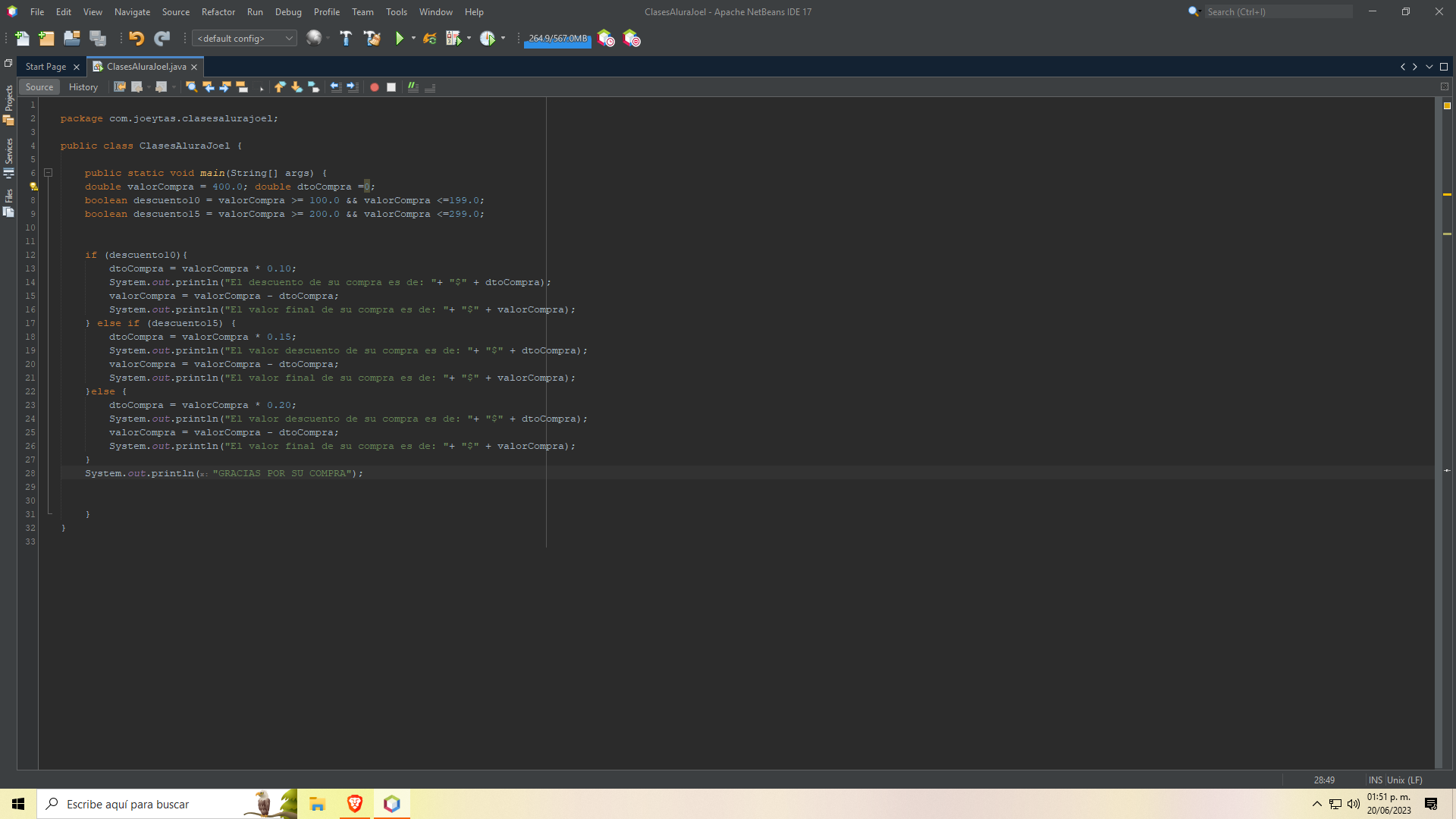
Task: Click the Clean and Build Project icon
Action: tap(372, 39)
